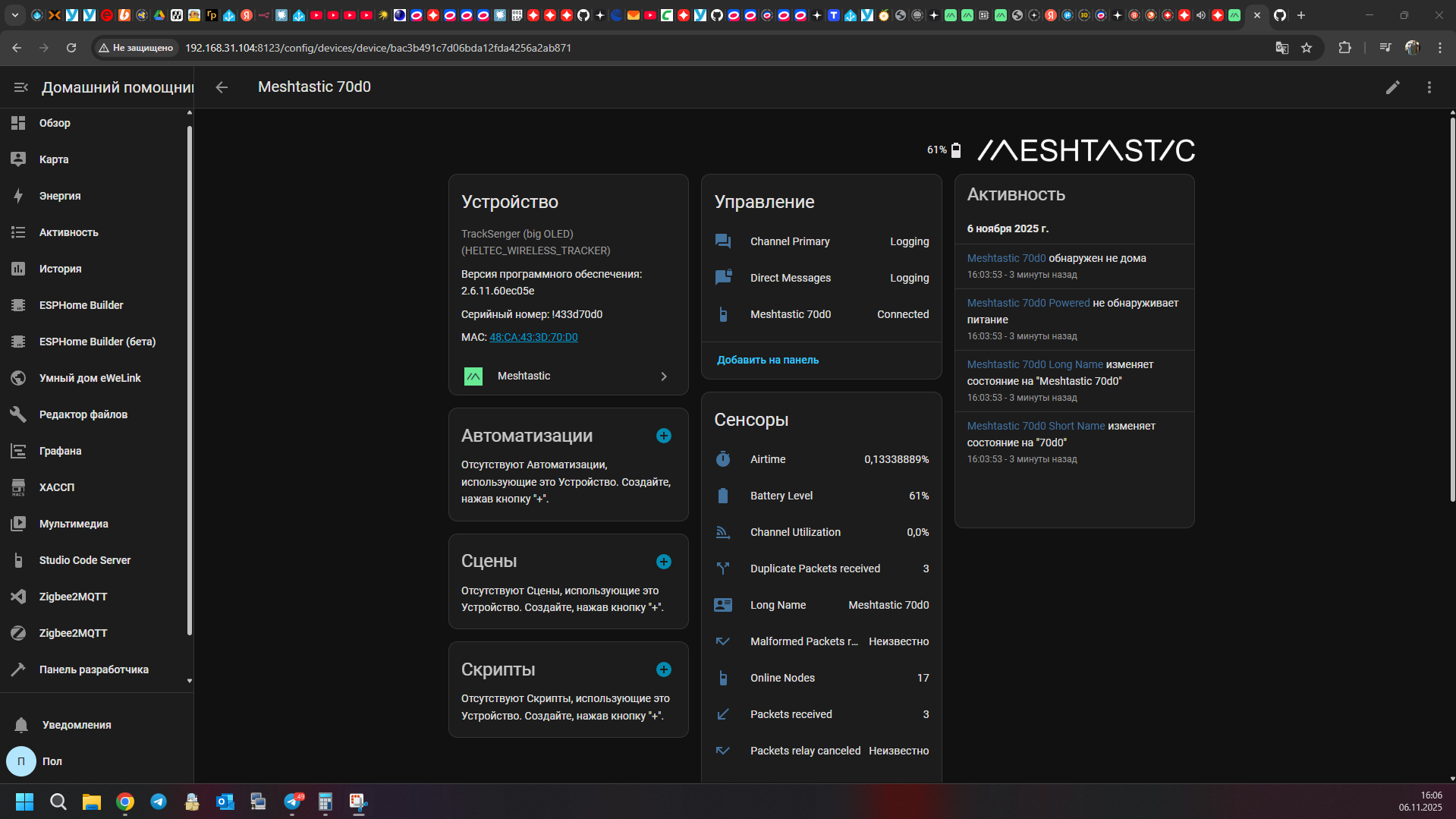This screenshot has width=1456, height=819.
Task: Open Telegram from the Windows taskbar
Action: pyautogui.click(x=159, y=802)
